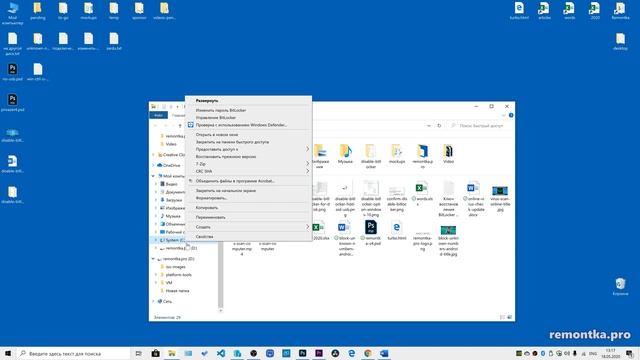Open the Explorer help icon
This screenshot has height=360, width=640.
(x=511, y=116)
